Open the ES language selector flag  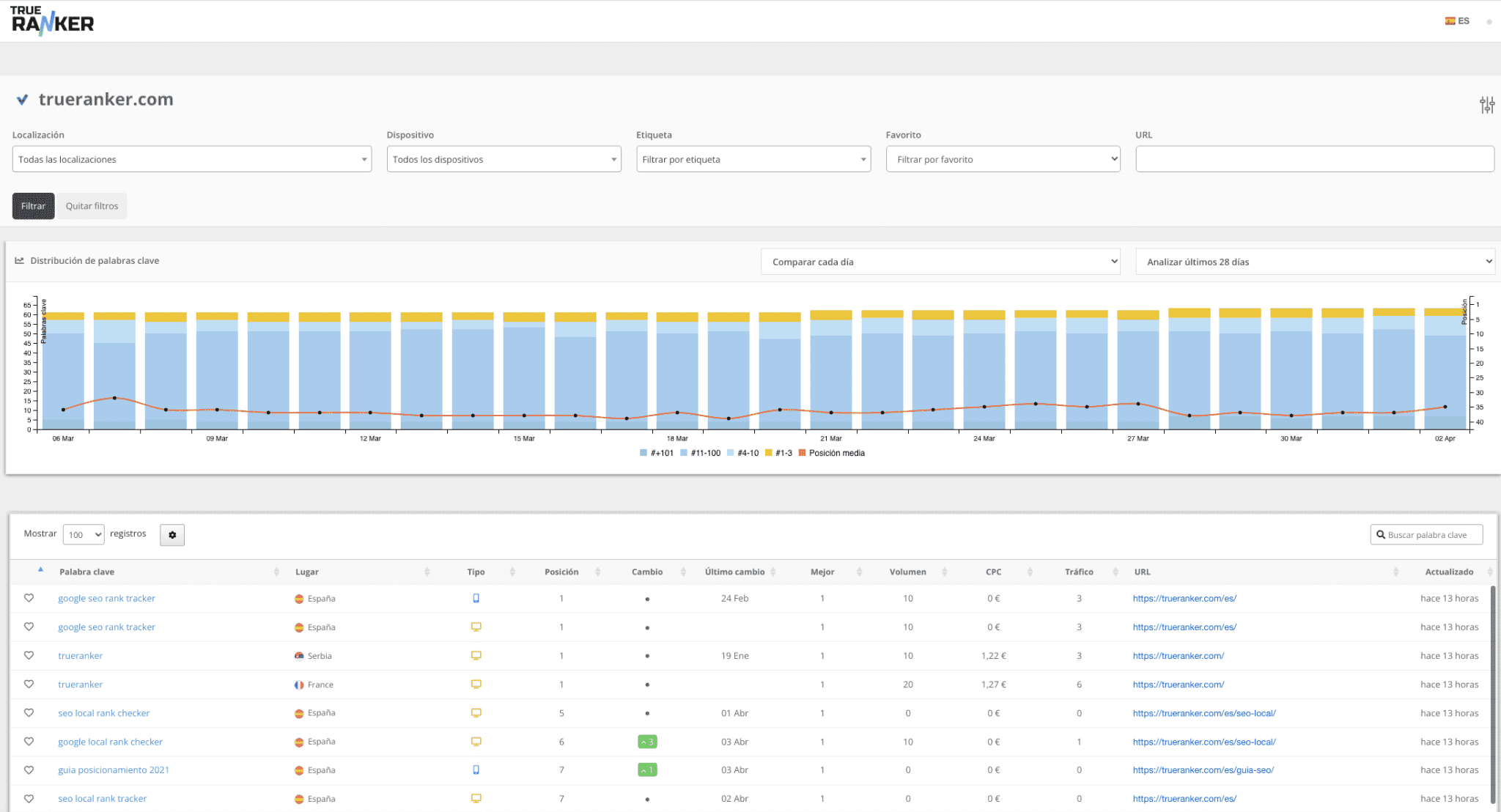point(1450,21)
